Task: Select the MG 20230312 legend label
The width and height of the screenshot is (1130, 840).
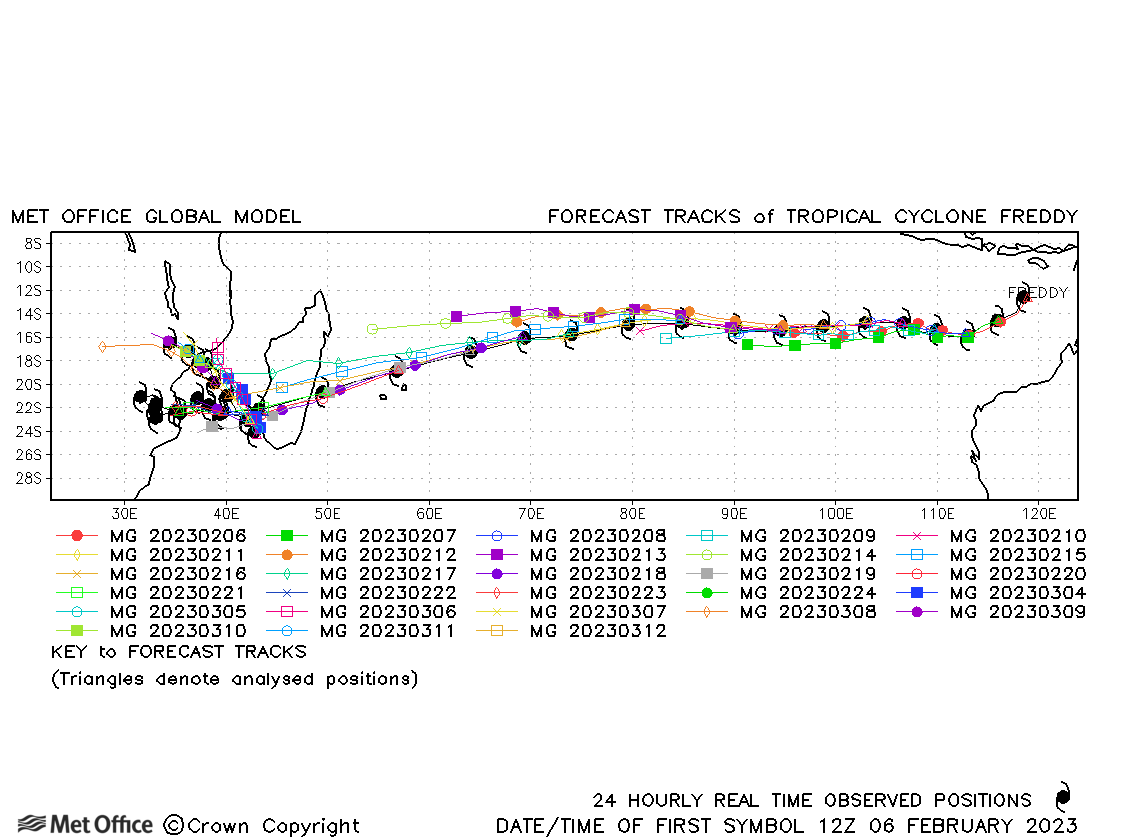Action: coord(598,631)
